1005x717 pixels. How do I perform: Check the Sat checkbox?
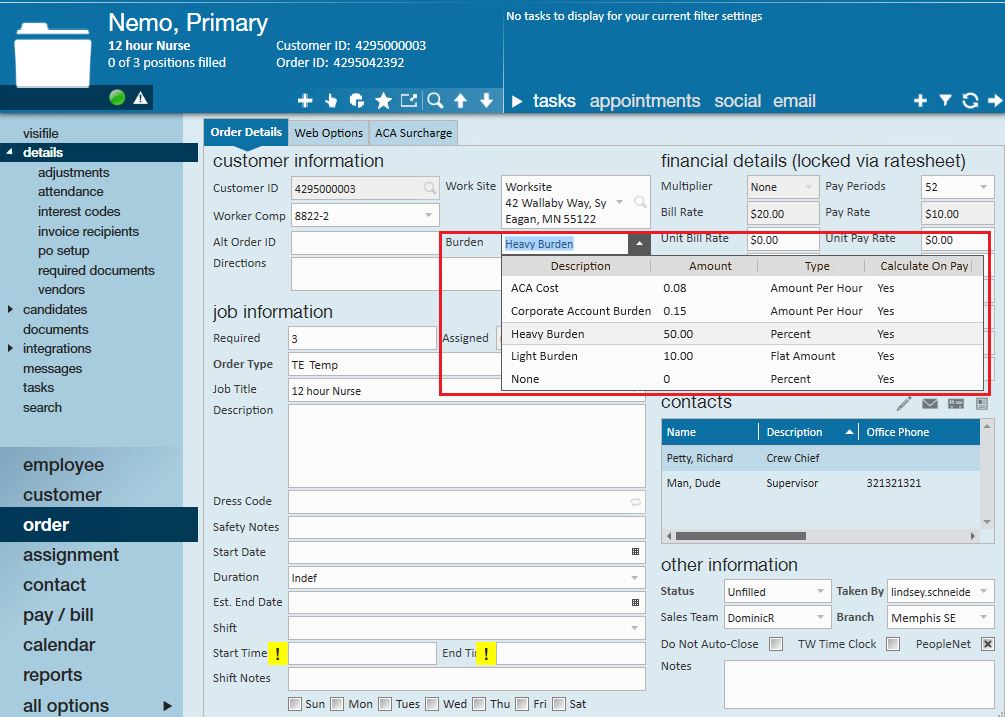[x=559, y=704]
